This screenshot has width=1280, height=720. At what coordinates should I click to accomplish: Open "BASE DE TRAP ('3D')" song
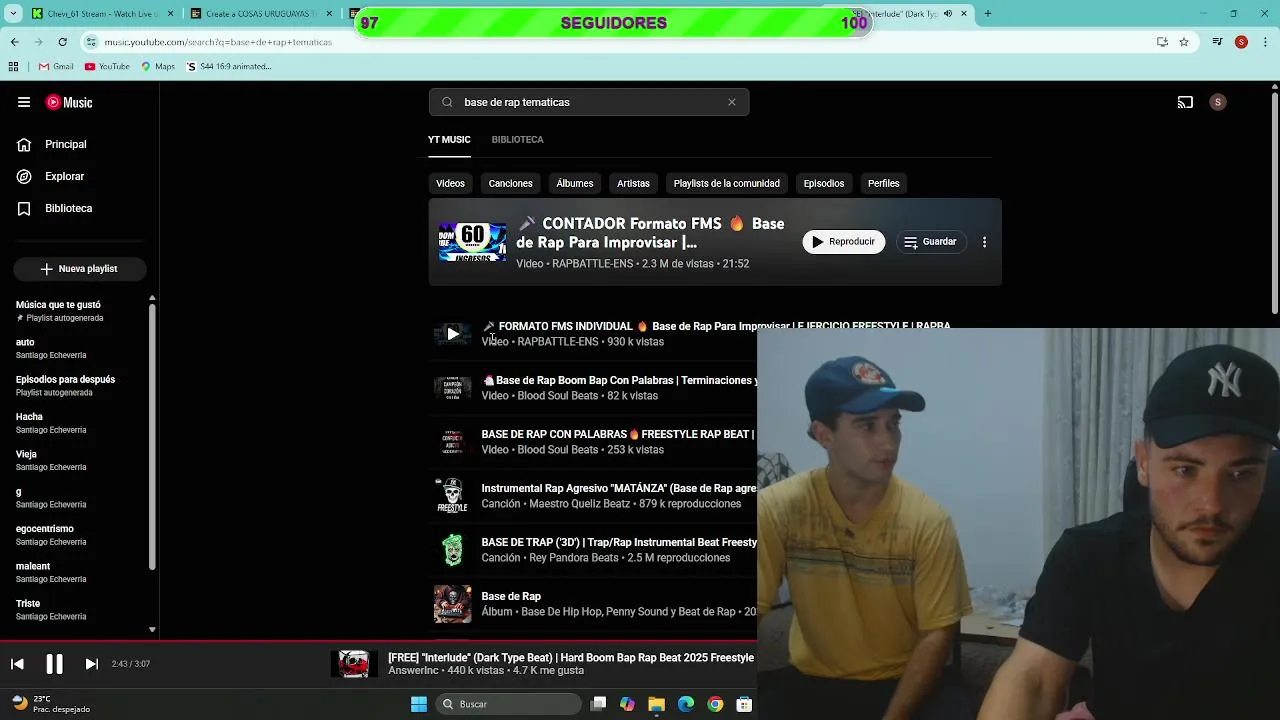click(x=619, y=542)
